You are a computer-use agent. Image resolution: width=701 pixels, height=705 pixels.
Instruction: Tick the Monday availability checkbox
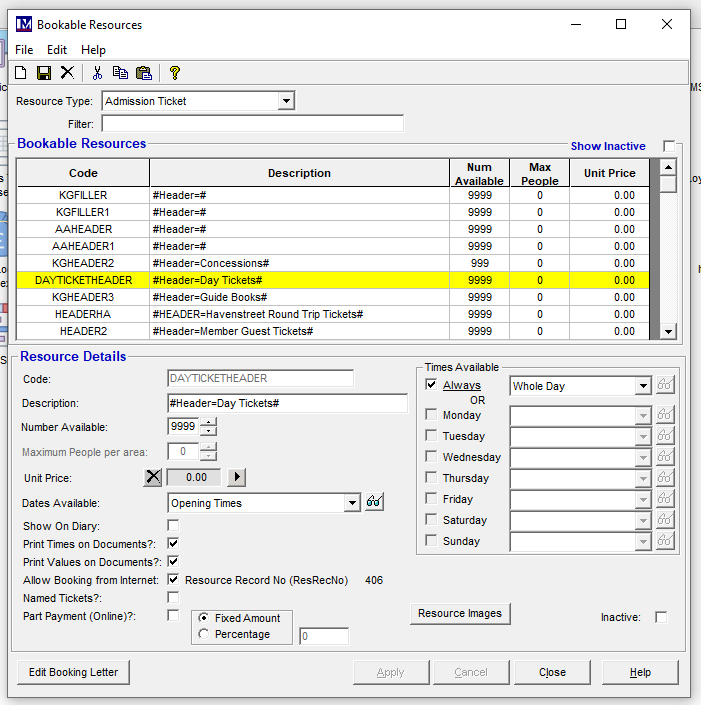click(x=431, y=415)
